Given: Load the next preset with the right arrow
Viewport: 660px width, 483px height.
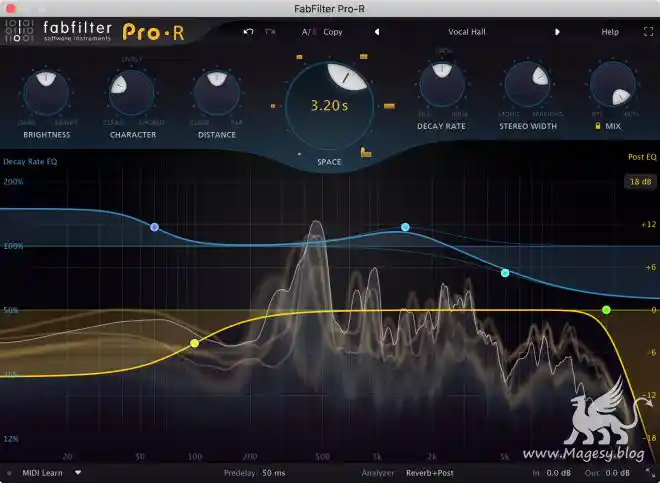Looking at the screenshot, I should click(x=557, y=32).
